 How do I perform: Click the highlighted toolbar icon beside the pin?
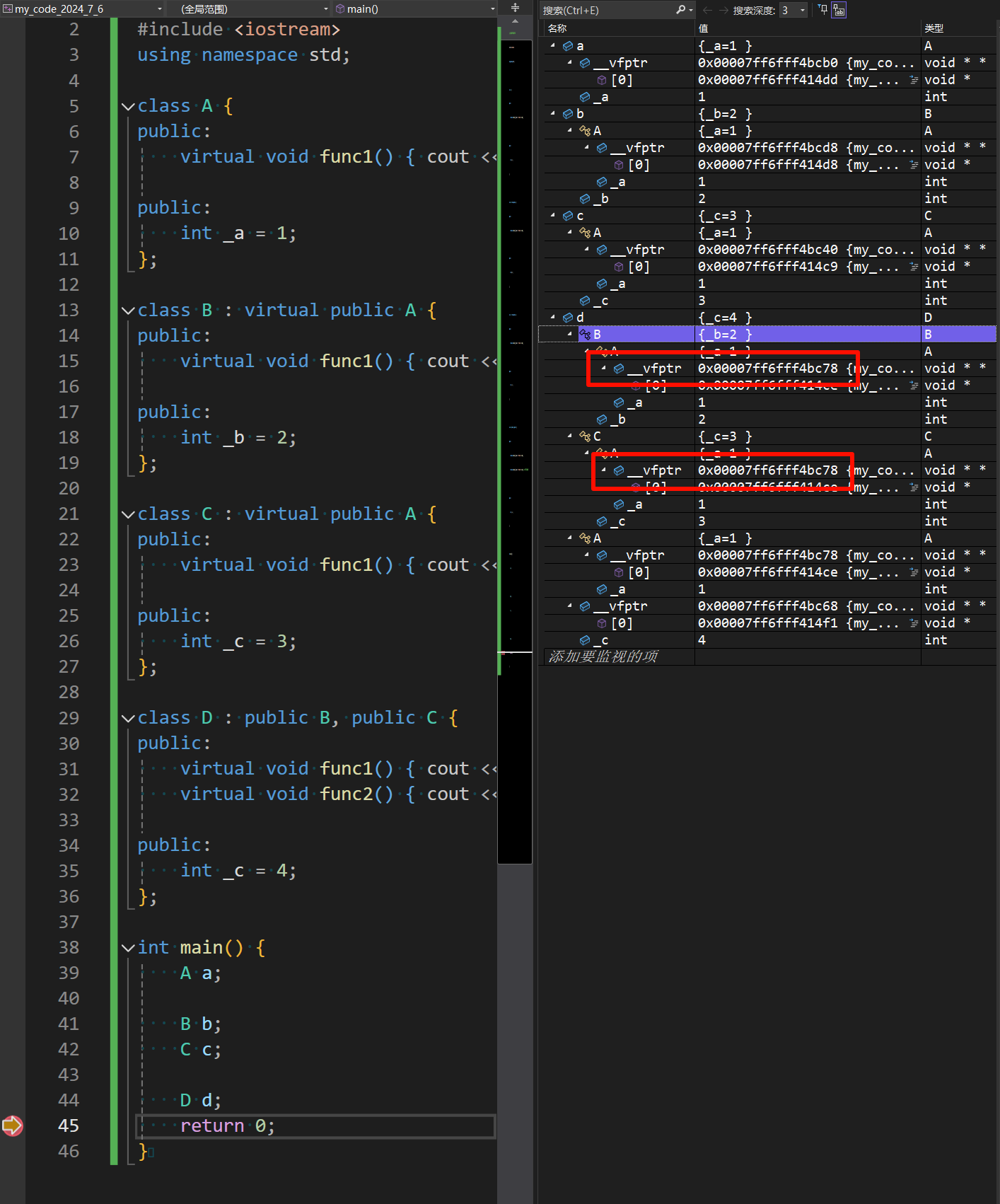point(839,10)
